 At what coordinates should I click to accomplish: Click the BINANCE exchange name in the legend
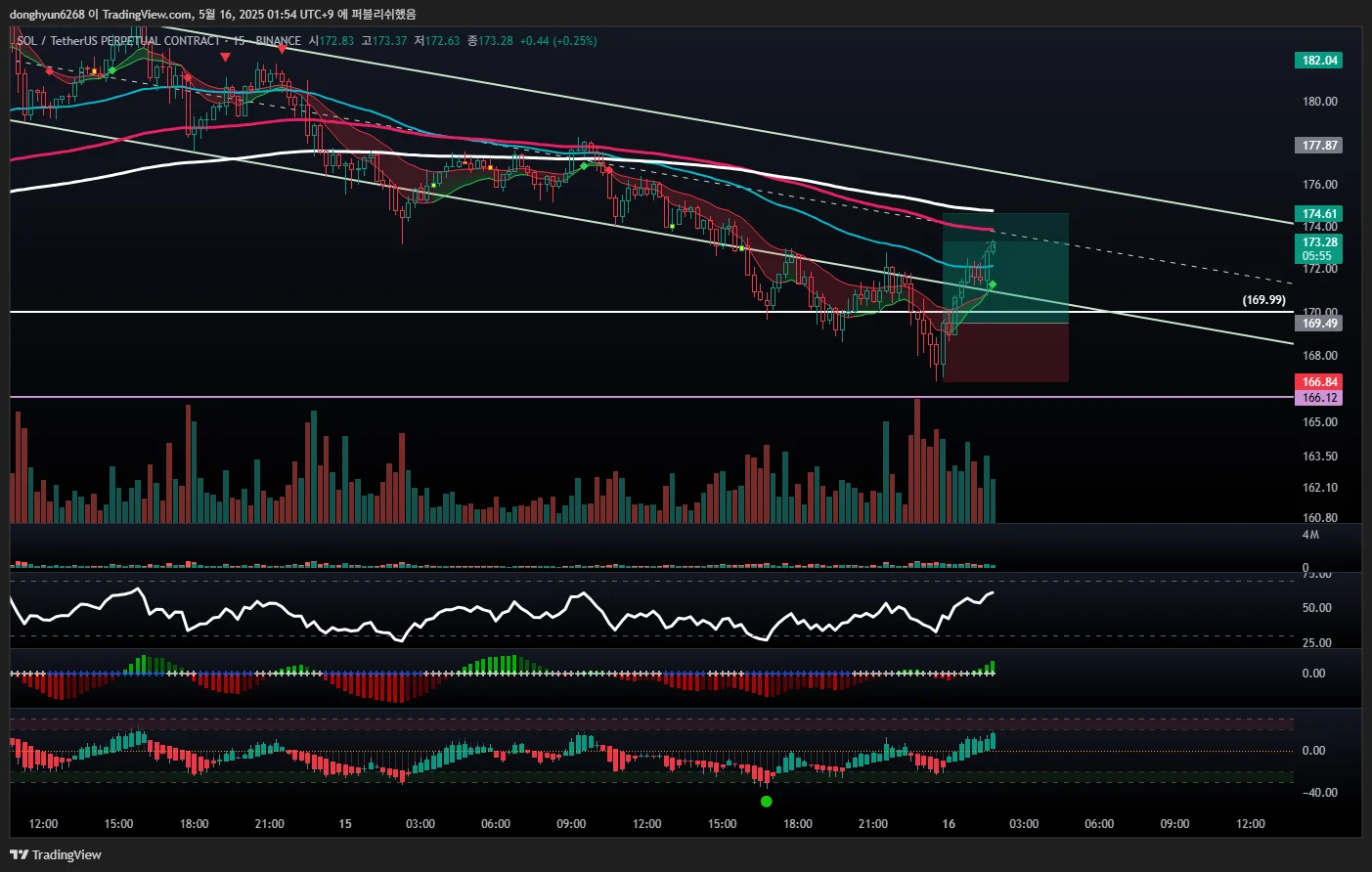coord(278,41)
